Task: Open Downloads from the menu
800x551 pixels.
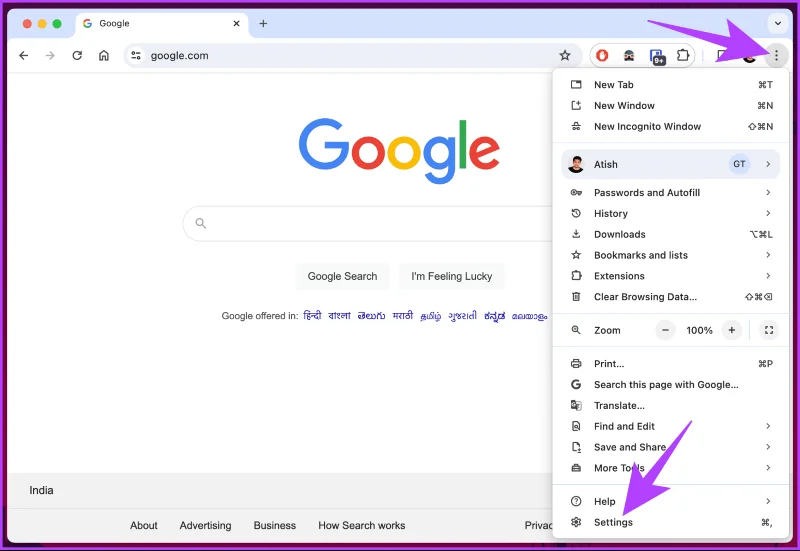Action: click(671, 234)
